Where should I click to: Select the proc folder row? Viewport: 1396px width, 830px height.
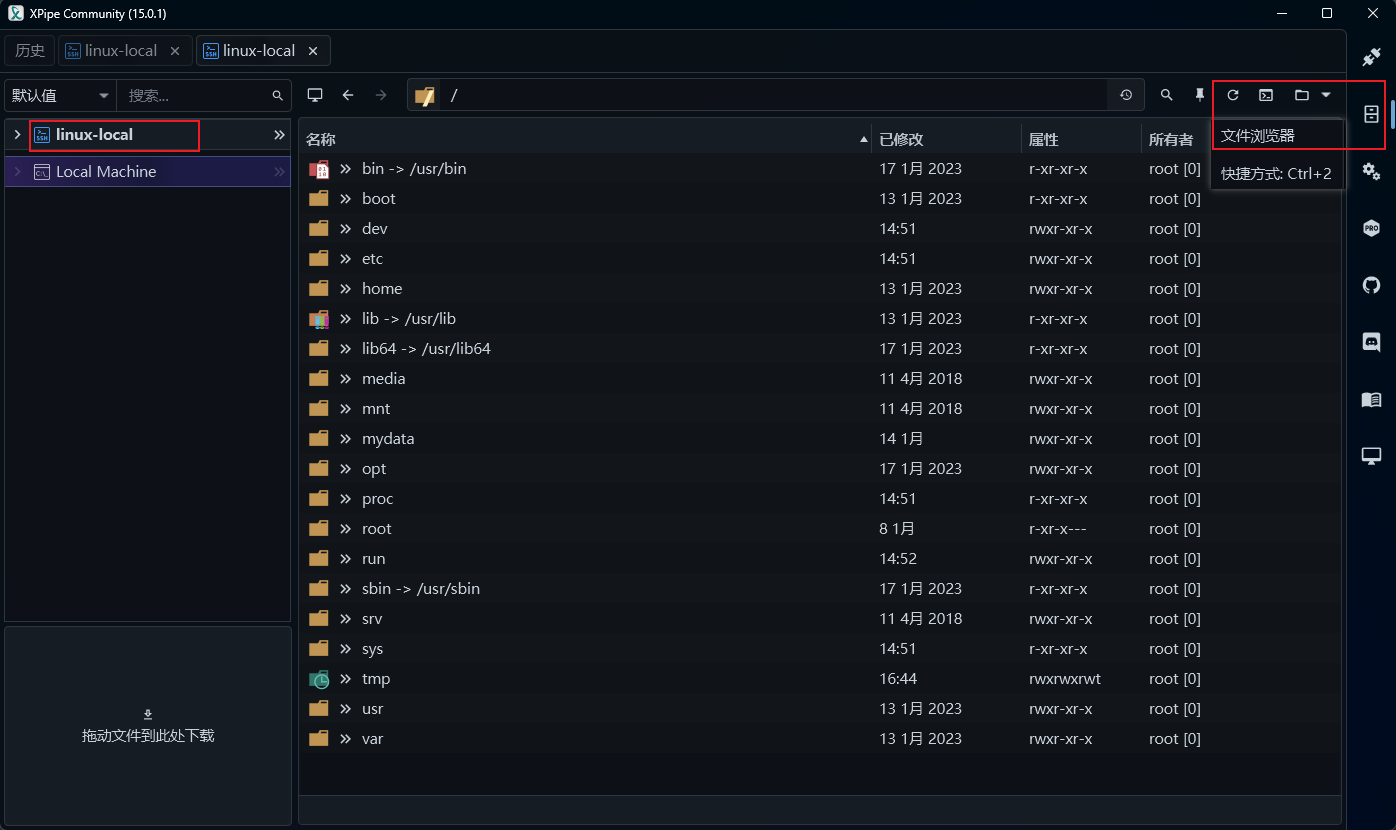point(819,499)
